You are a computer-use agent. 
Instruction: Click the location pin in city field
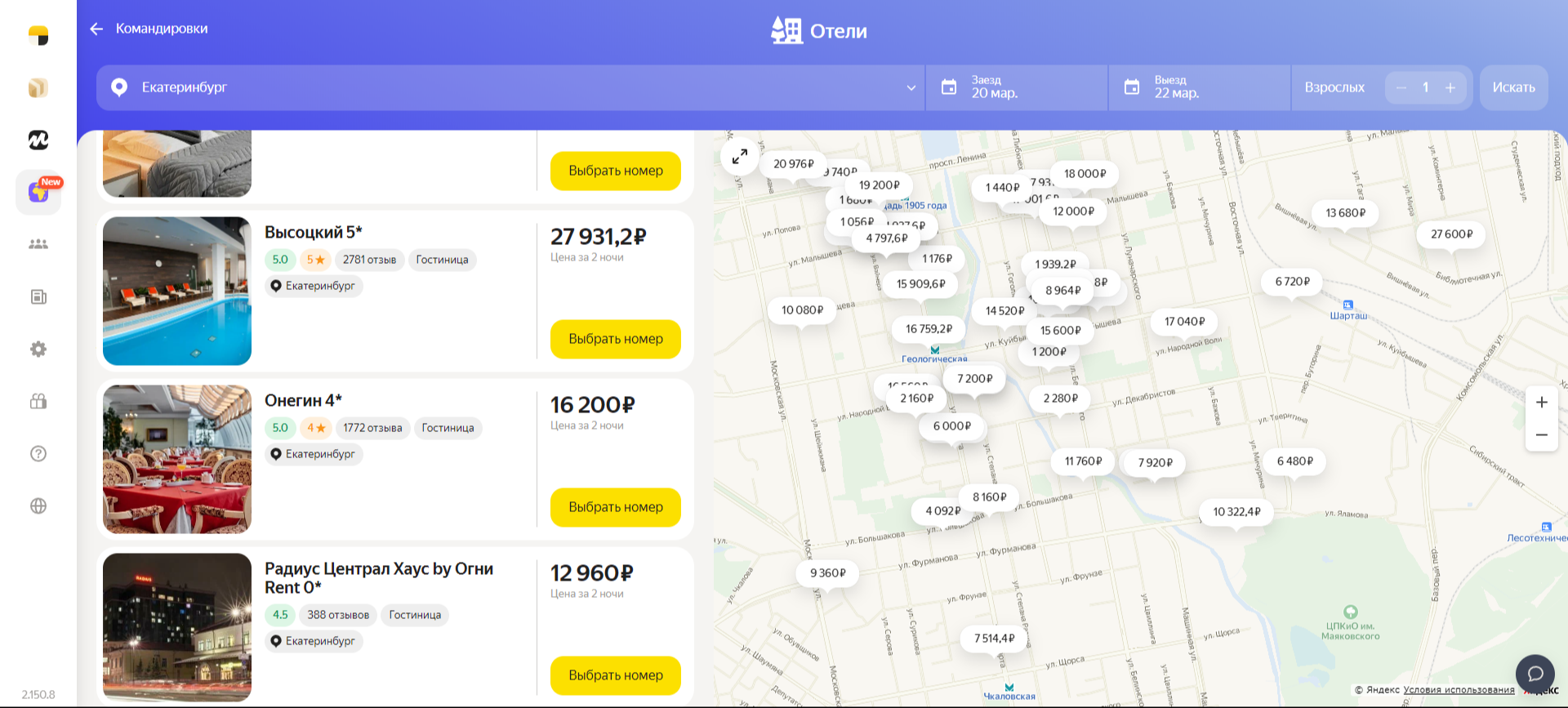[x=119, y=87]
